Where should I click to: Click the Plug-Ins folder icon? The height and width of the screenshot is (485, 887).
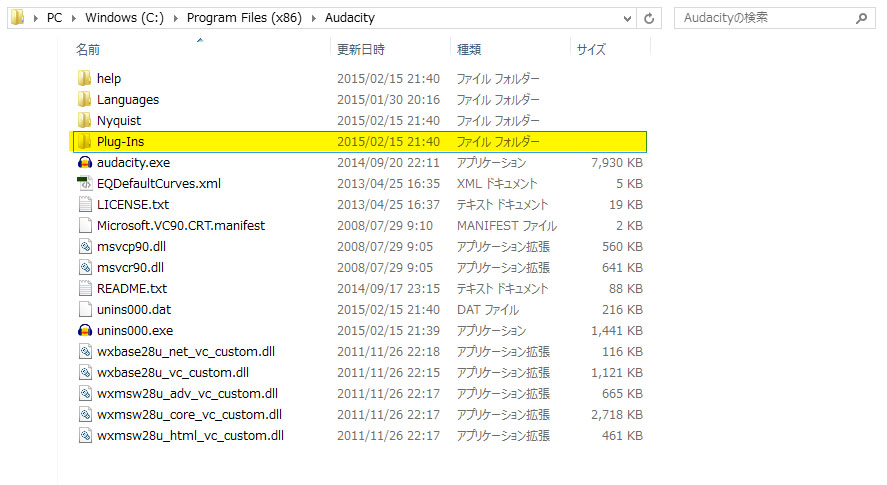84,141
